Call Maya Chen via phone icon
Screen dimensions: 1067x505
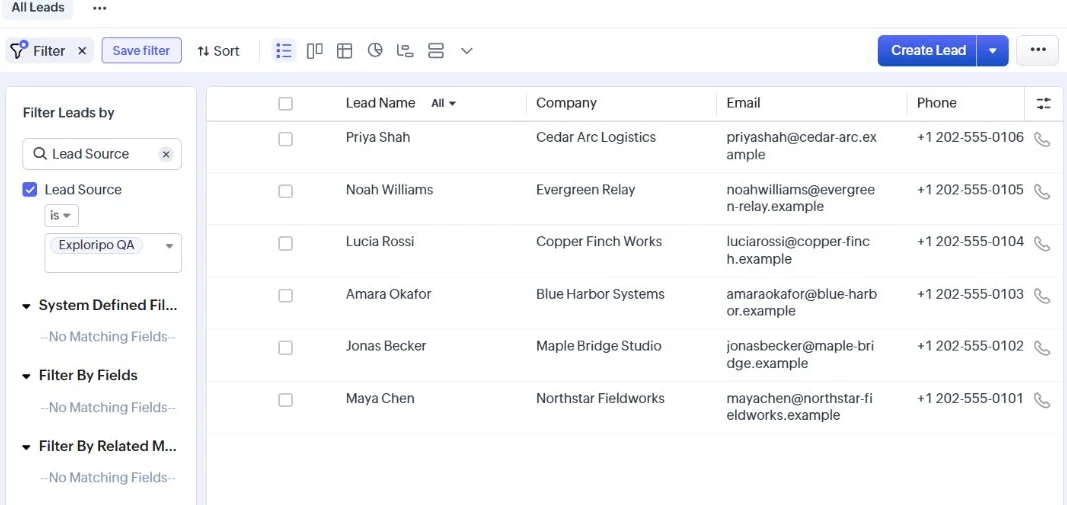pos(1042,400)
